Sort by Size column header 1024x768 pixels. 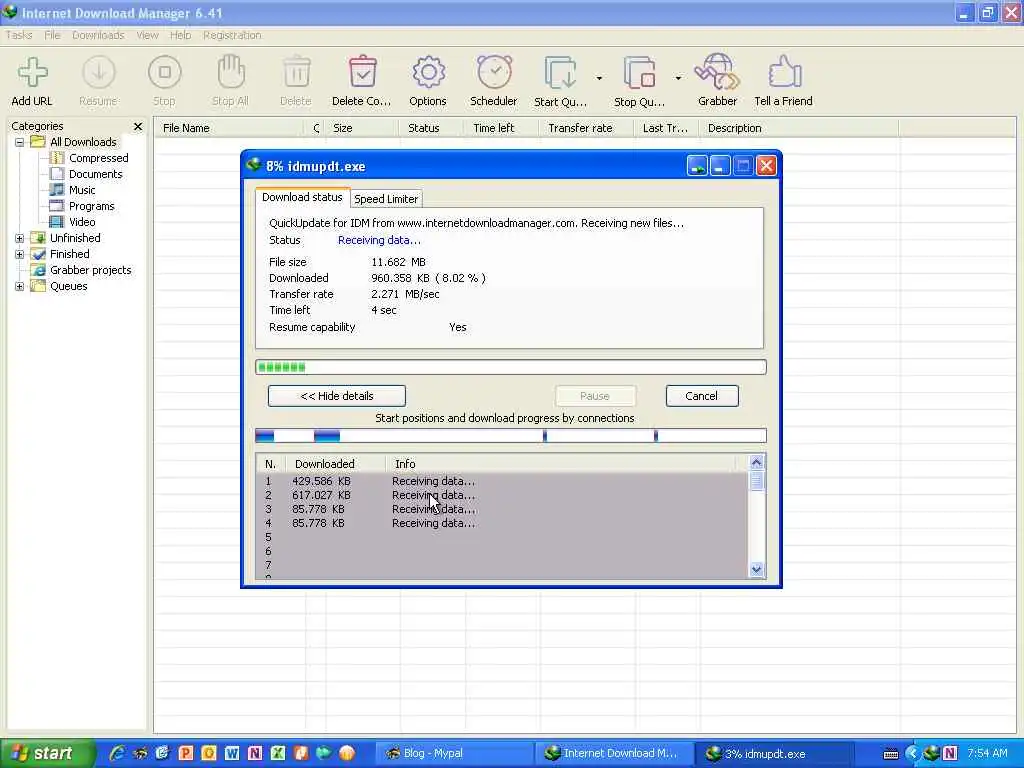coord(361,128)
